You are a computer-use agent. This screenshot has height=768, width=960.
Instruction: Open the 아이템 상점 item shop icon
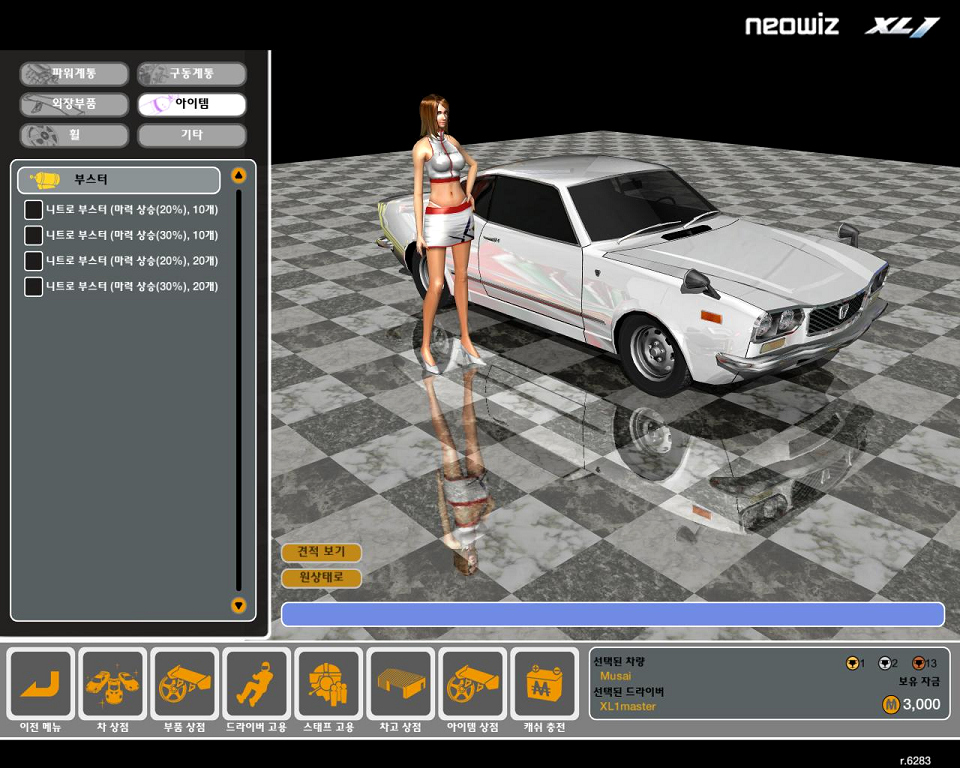pyautogui.click(x=473, y=685)
